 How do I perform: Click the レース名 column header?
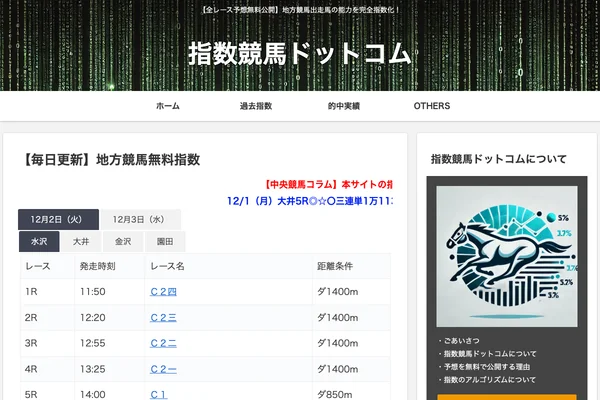(x=228, y=266)
